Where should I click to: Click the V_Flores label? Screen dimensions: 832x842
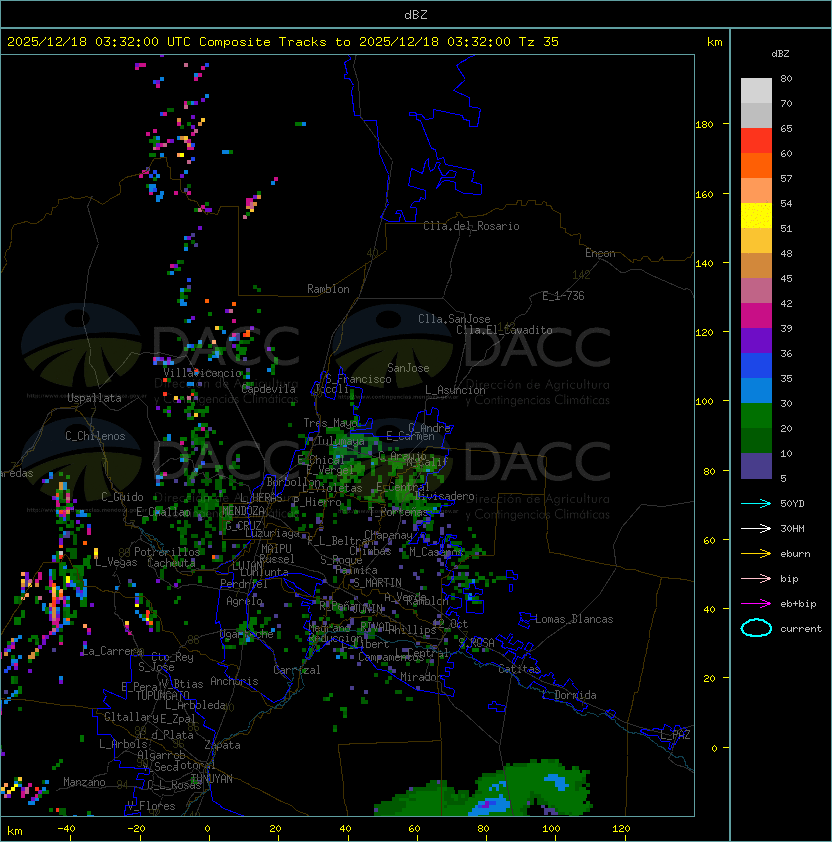151,806
